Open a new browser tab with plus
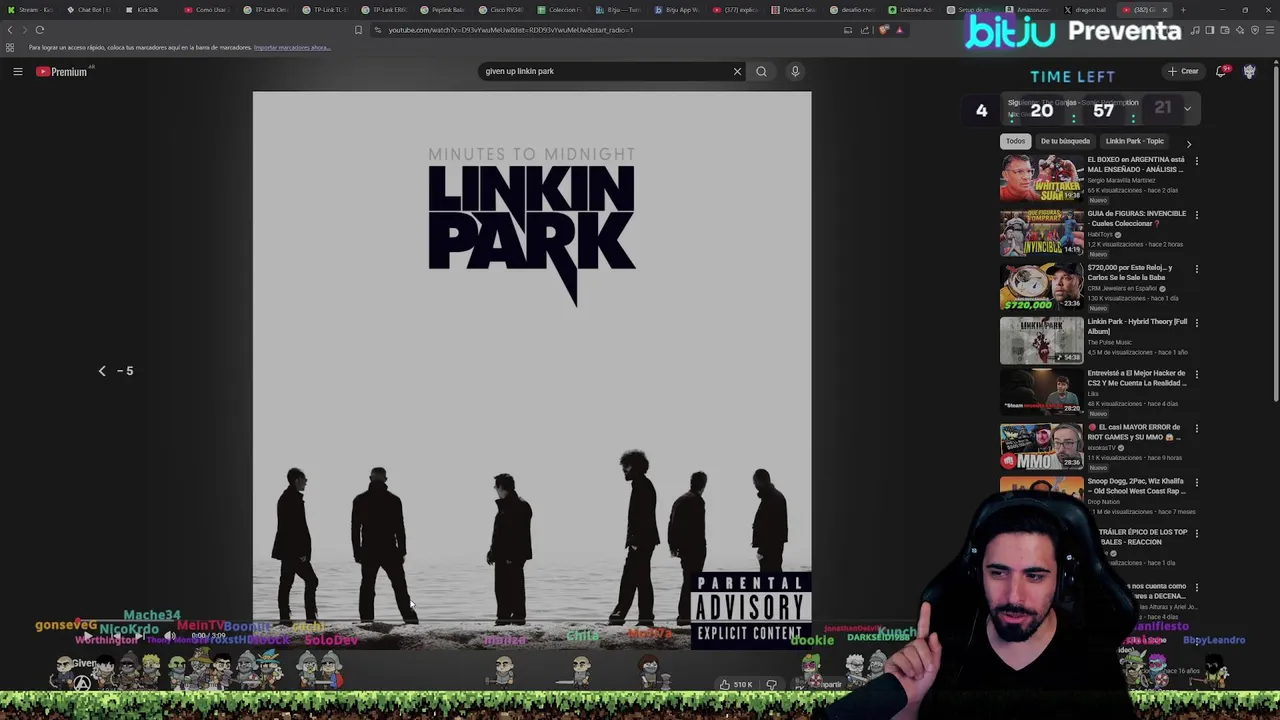 1183,10
